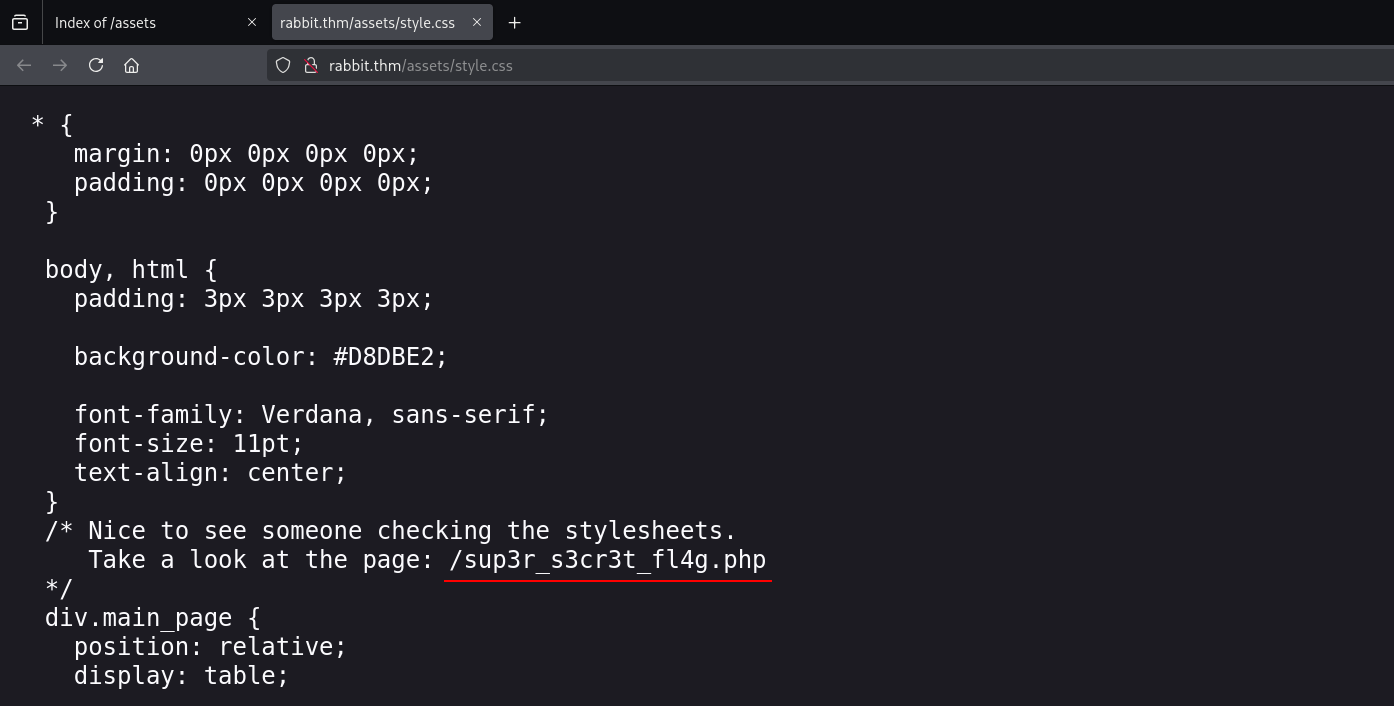Click the #D8DBE2 background color value
This screenshot has width=1394, height=706.
[390, 357]
